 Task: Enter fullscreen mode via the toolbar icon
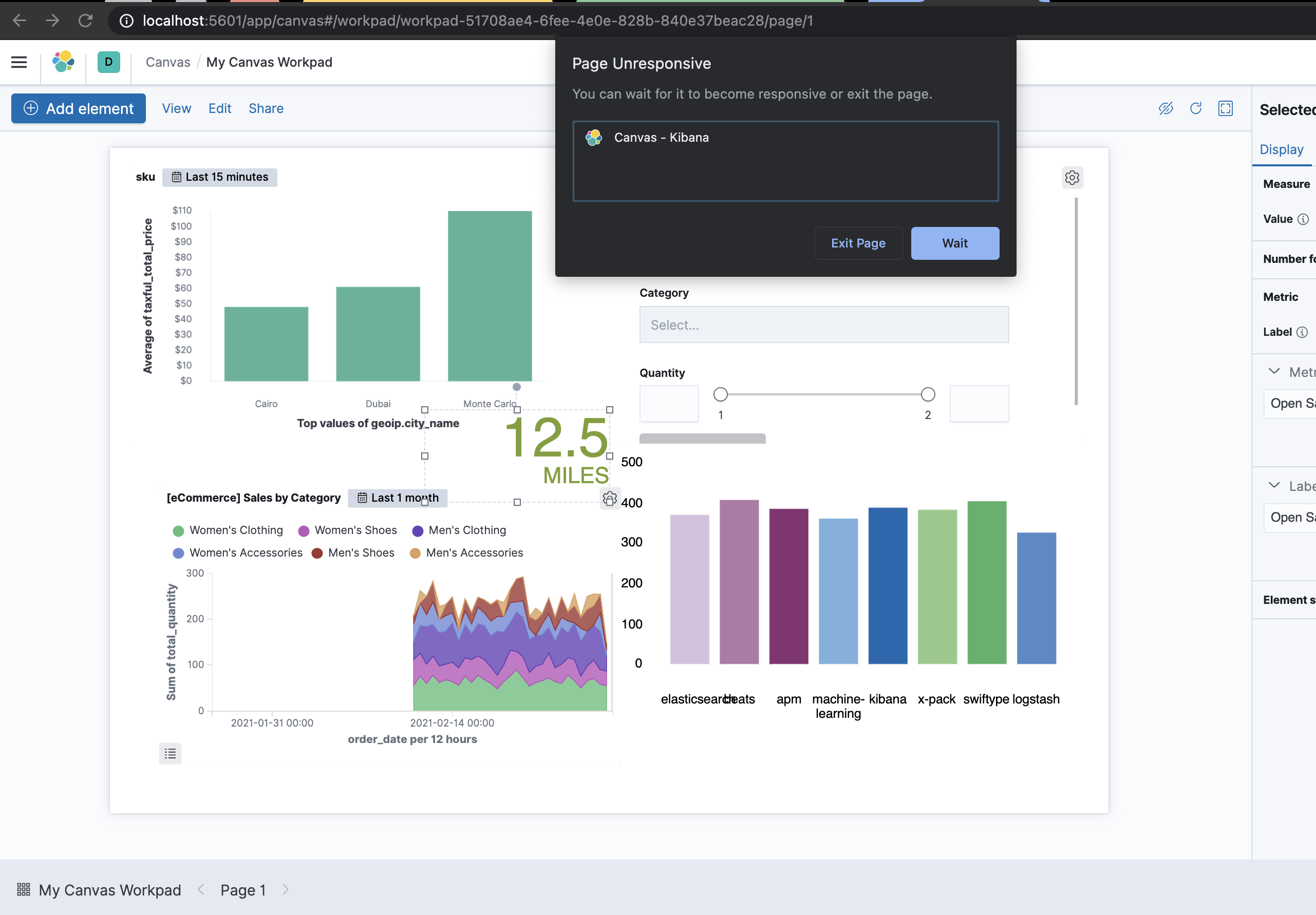[1225, 108]
